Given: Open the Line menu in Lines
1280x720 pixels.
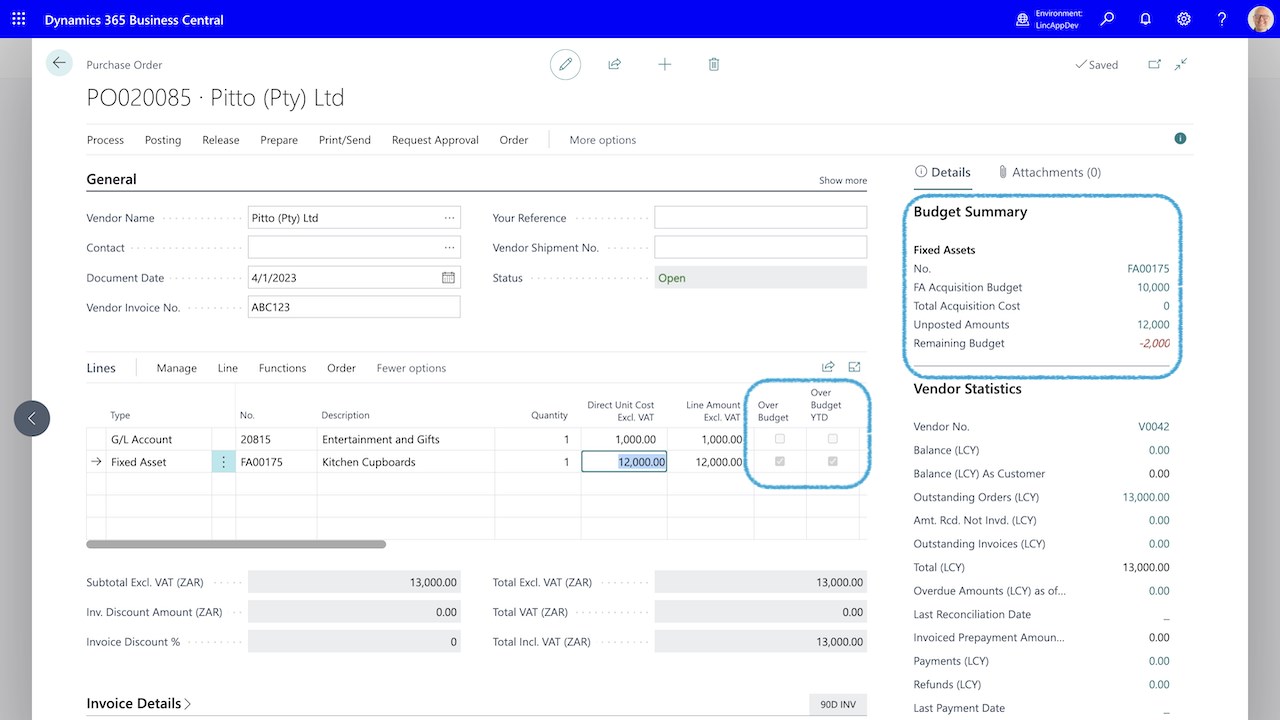Looking at the screenshot, I should tap(228, 368).
